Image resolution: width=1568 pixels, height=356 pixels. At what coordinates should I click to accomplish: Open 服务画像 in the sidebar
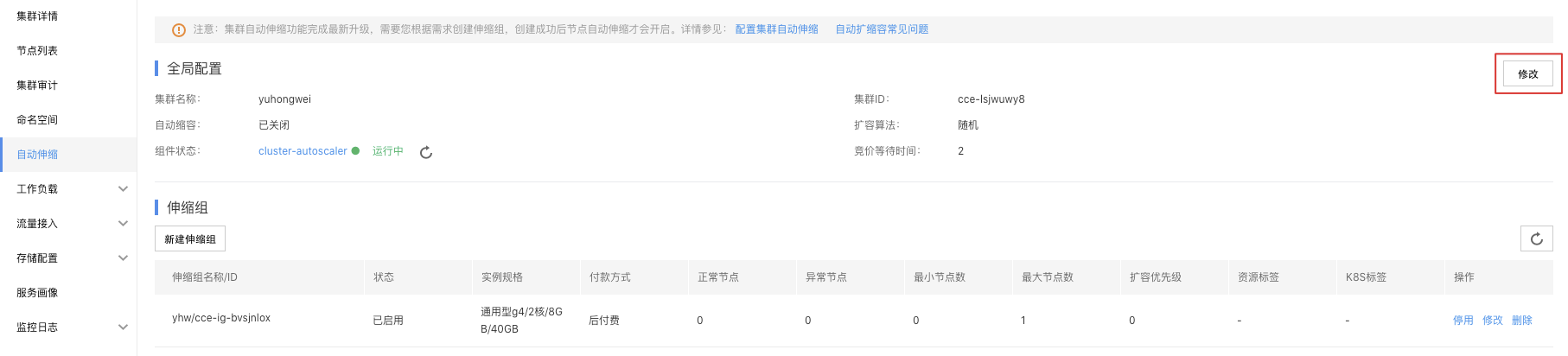click(x=37, y=292)
